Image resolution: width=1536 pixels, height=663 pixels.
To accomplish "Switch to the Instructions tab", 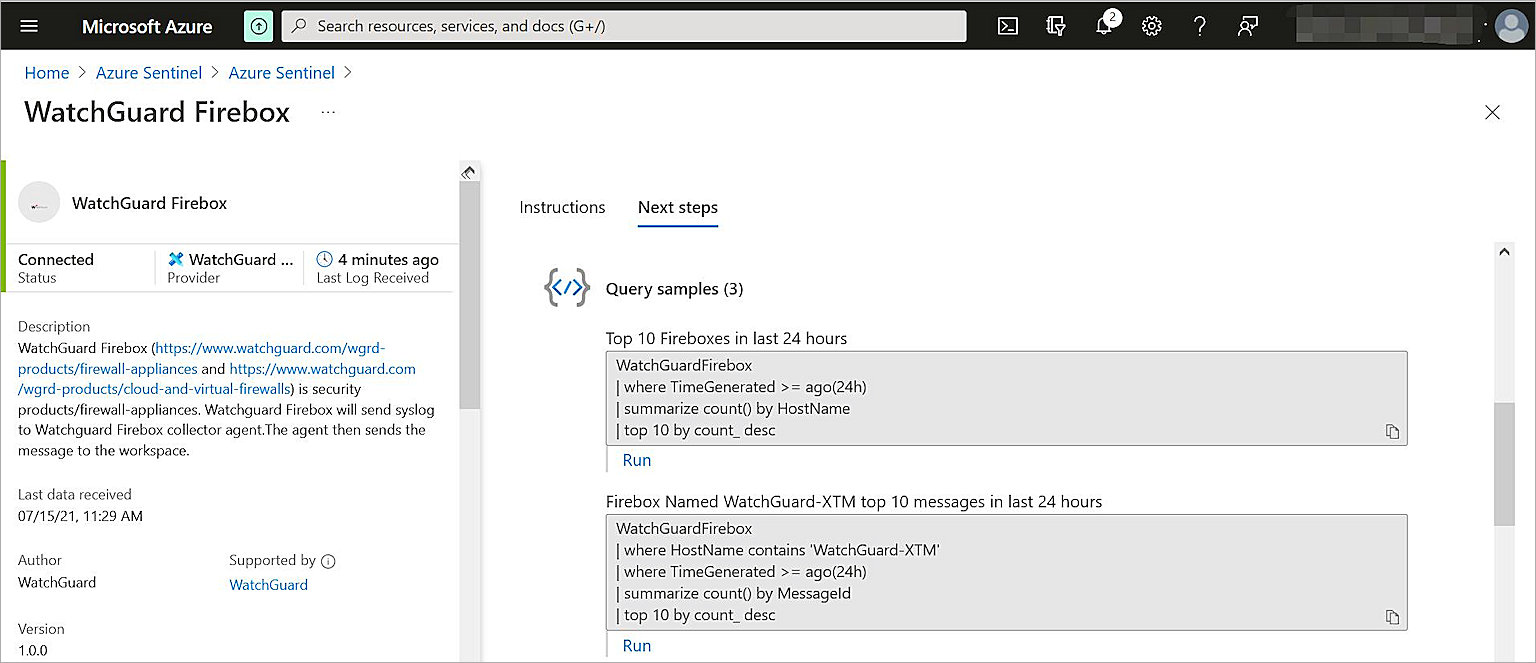I will coord(562,207).
